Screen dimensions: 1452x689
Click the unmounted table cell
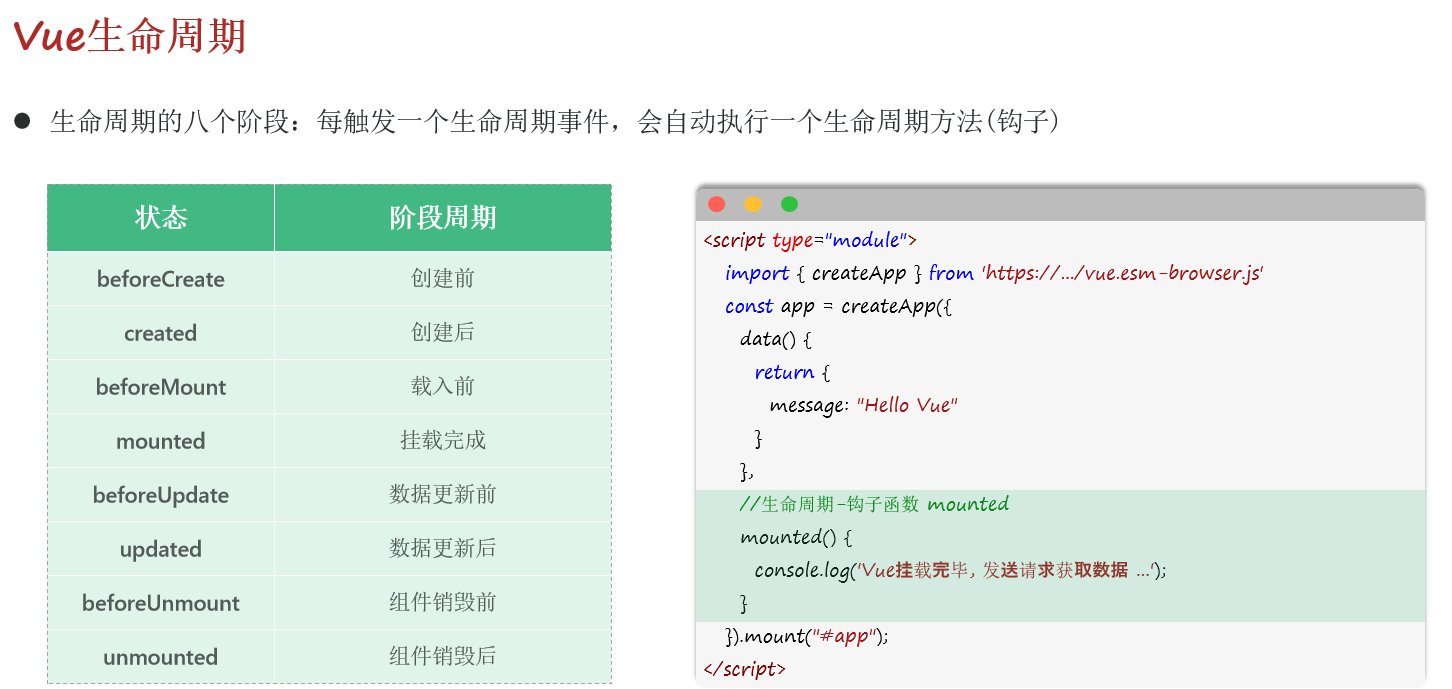point(161,657)
